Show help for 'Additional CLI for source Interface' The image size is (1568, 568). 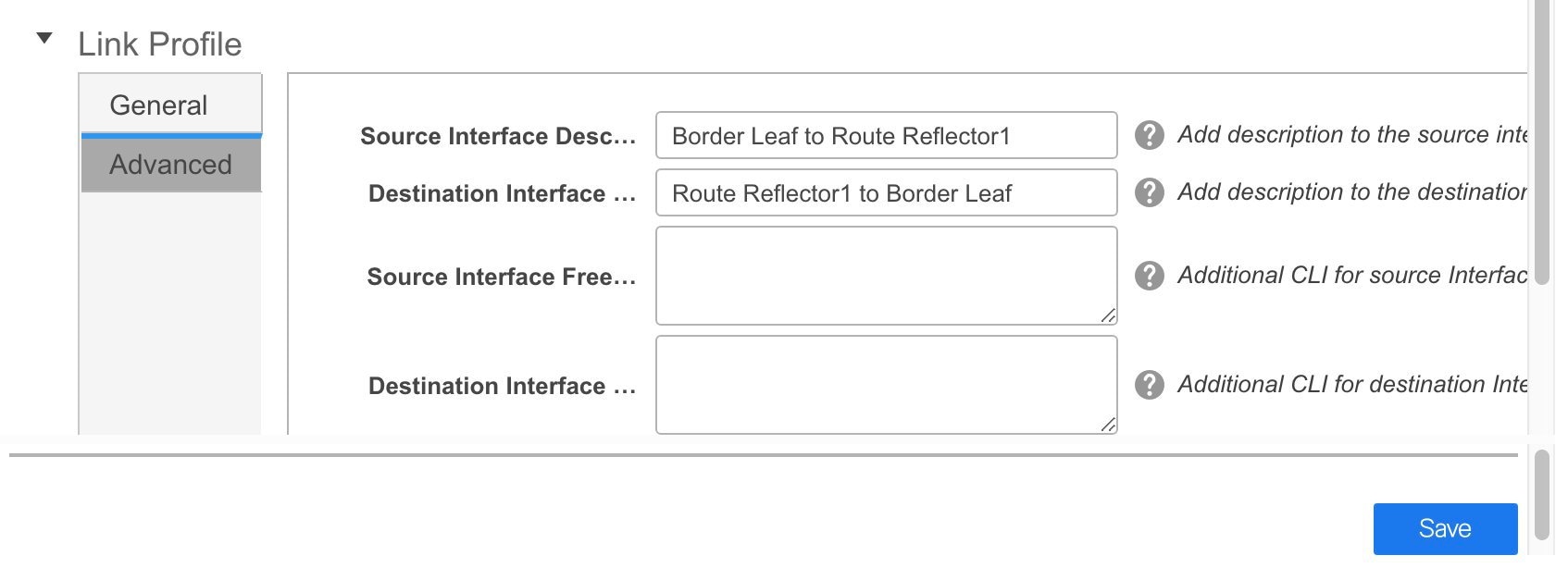[1149, 276]
